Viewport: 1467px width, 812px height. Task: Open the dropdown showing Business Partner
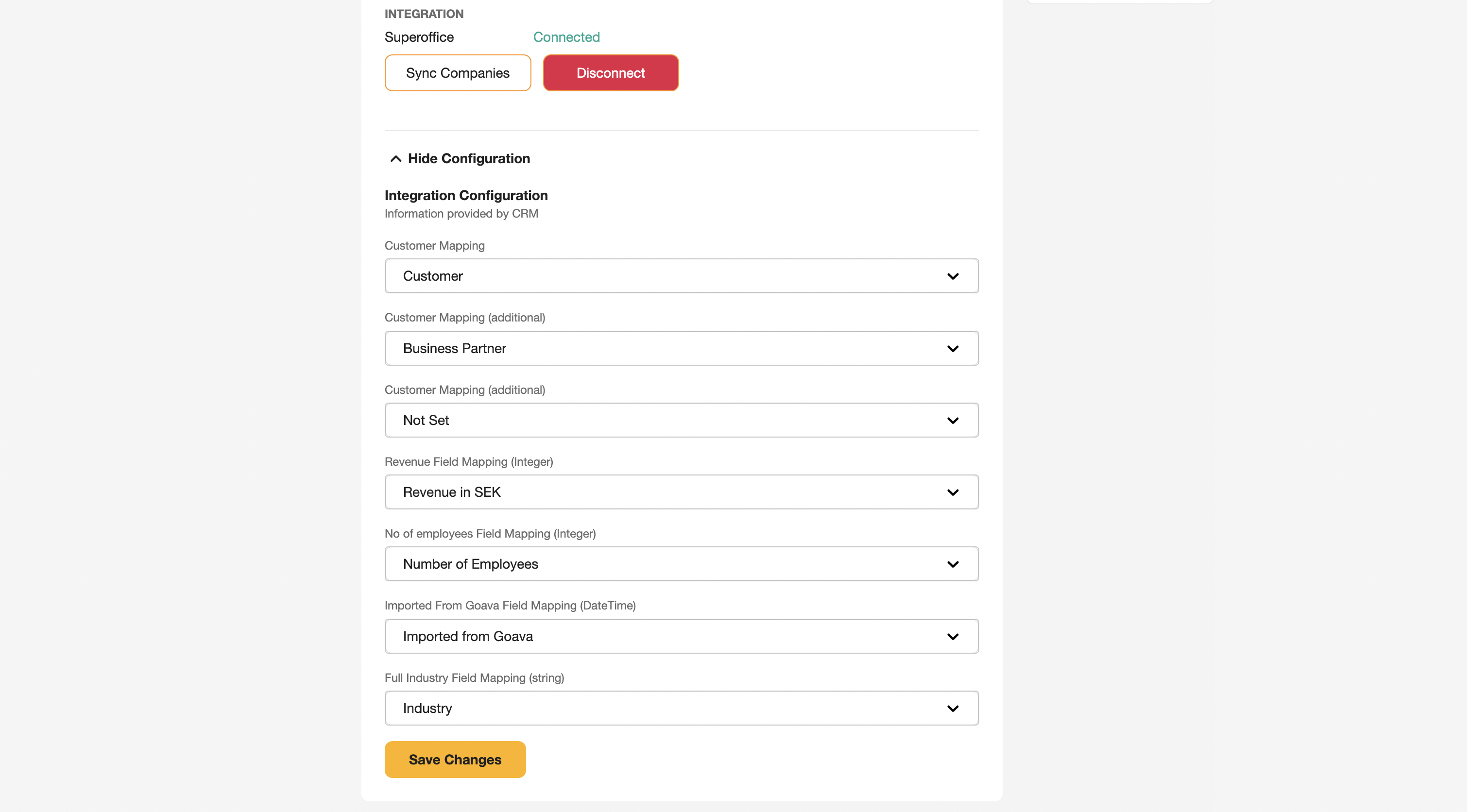[x=682, y=348]
